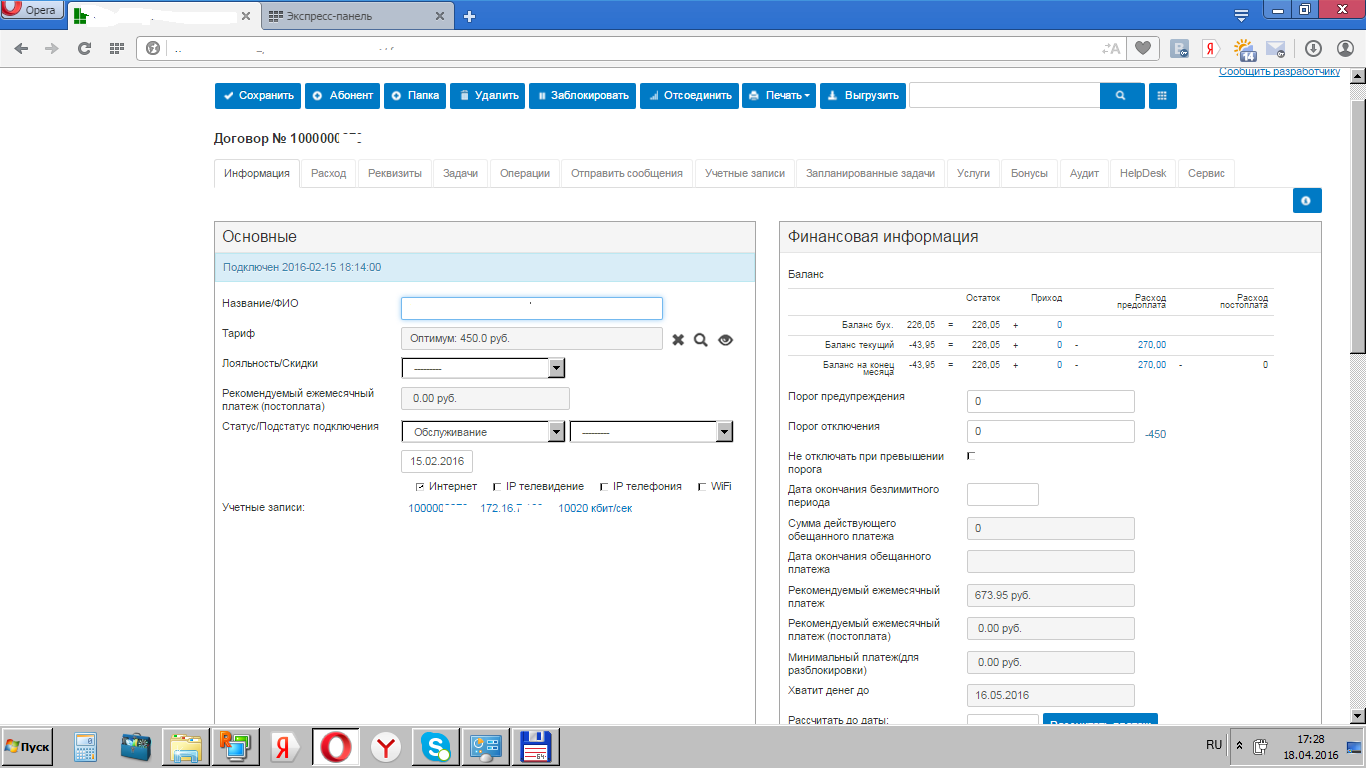1366x768 pixels.
Task: View tariff details with eye icon
Action: pyautogui.click(x=726, y=340)
